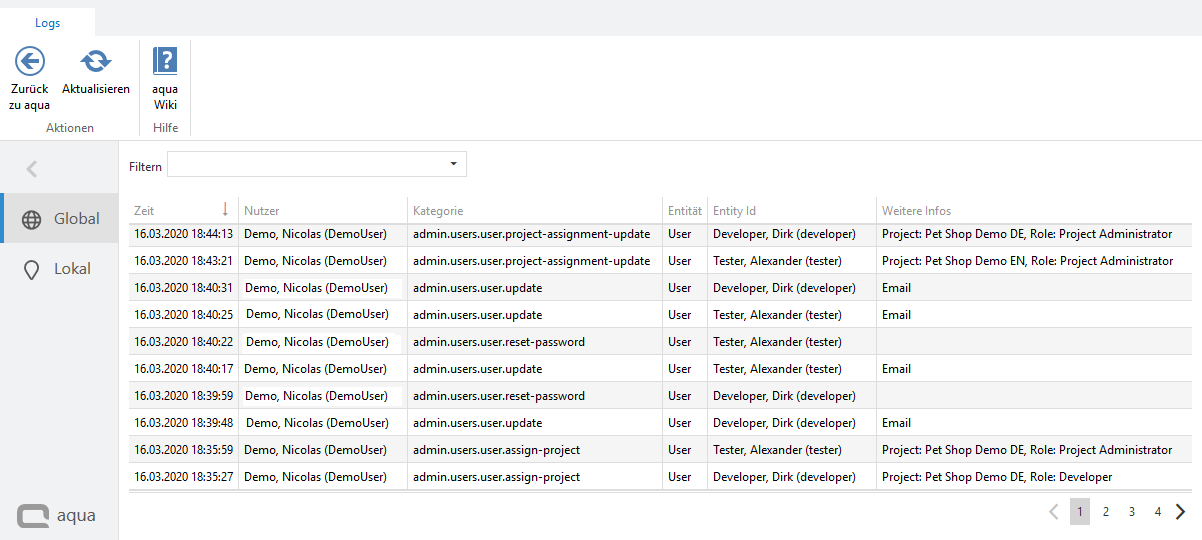Click the red sort arrow in Zeit column
1202x540 pixels.
coord(225,210)
